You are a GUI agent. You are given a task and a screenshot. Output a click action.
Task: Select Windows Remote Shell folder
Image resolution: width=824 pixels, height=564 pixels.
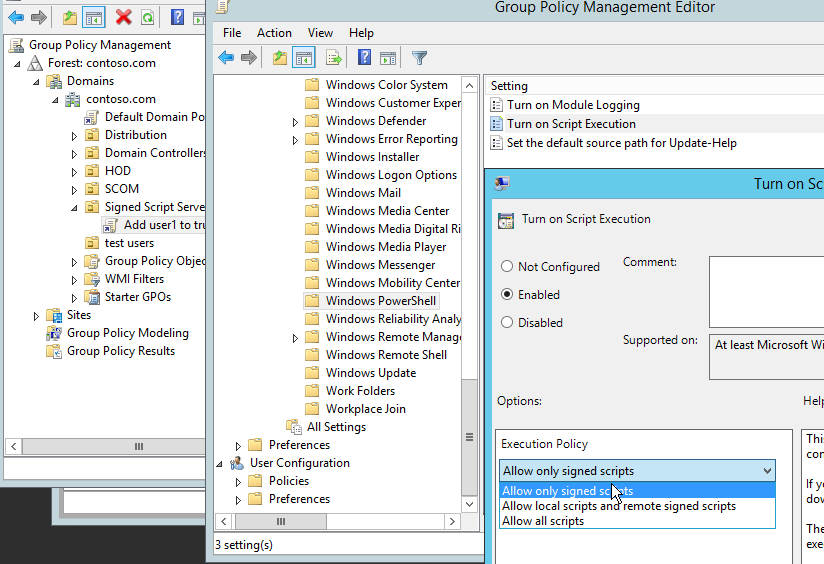pyautogui.click(x=386, y=355)
